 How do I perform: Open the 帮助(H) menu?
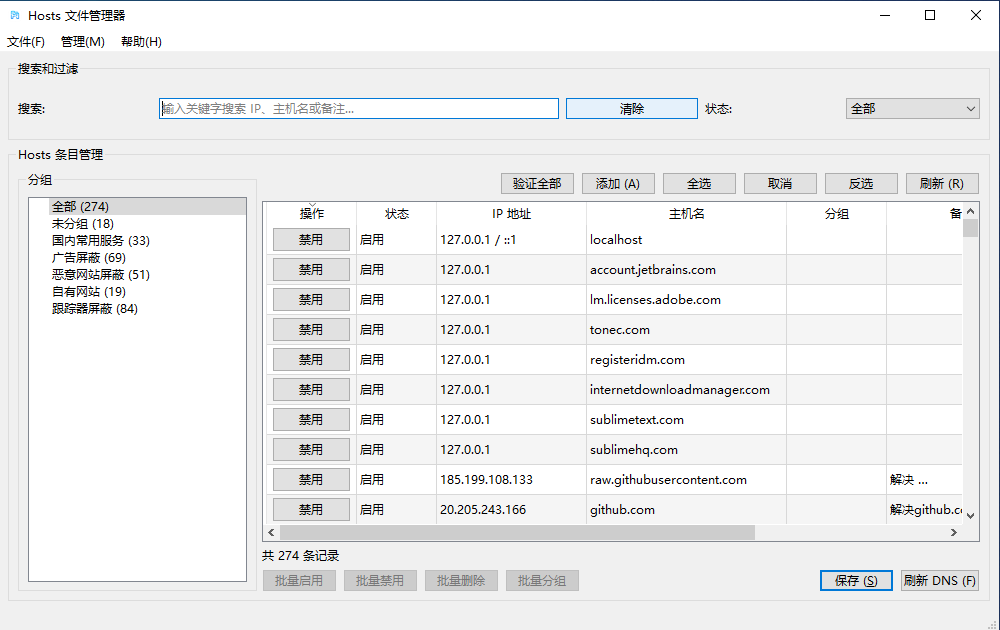point(140,41)
